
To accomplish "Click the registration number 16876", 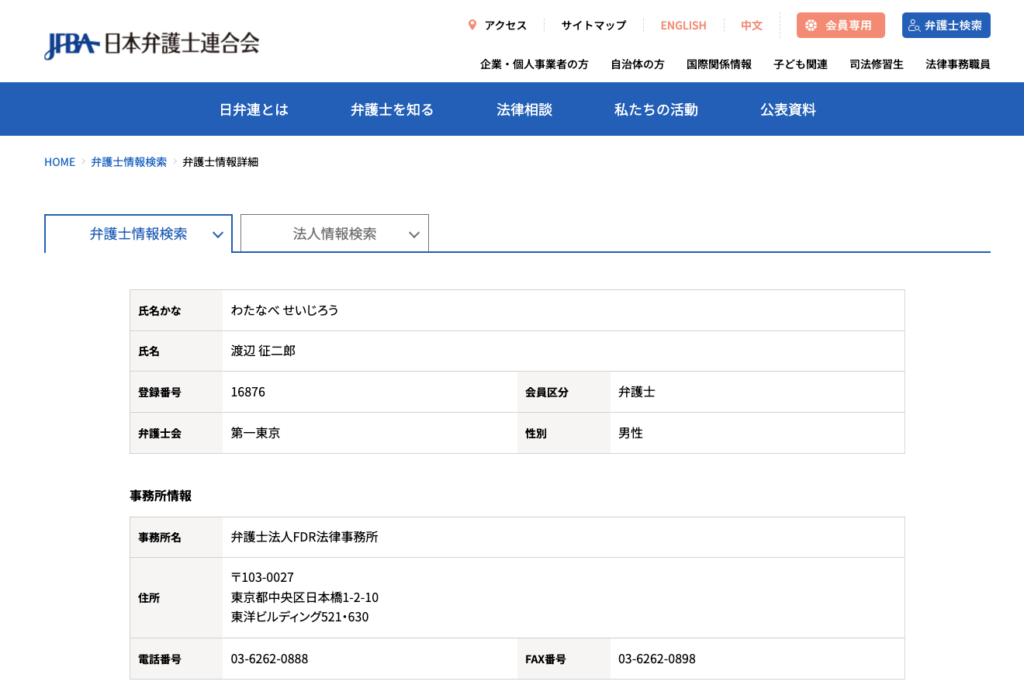I will [x=248, y=392].
